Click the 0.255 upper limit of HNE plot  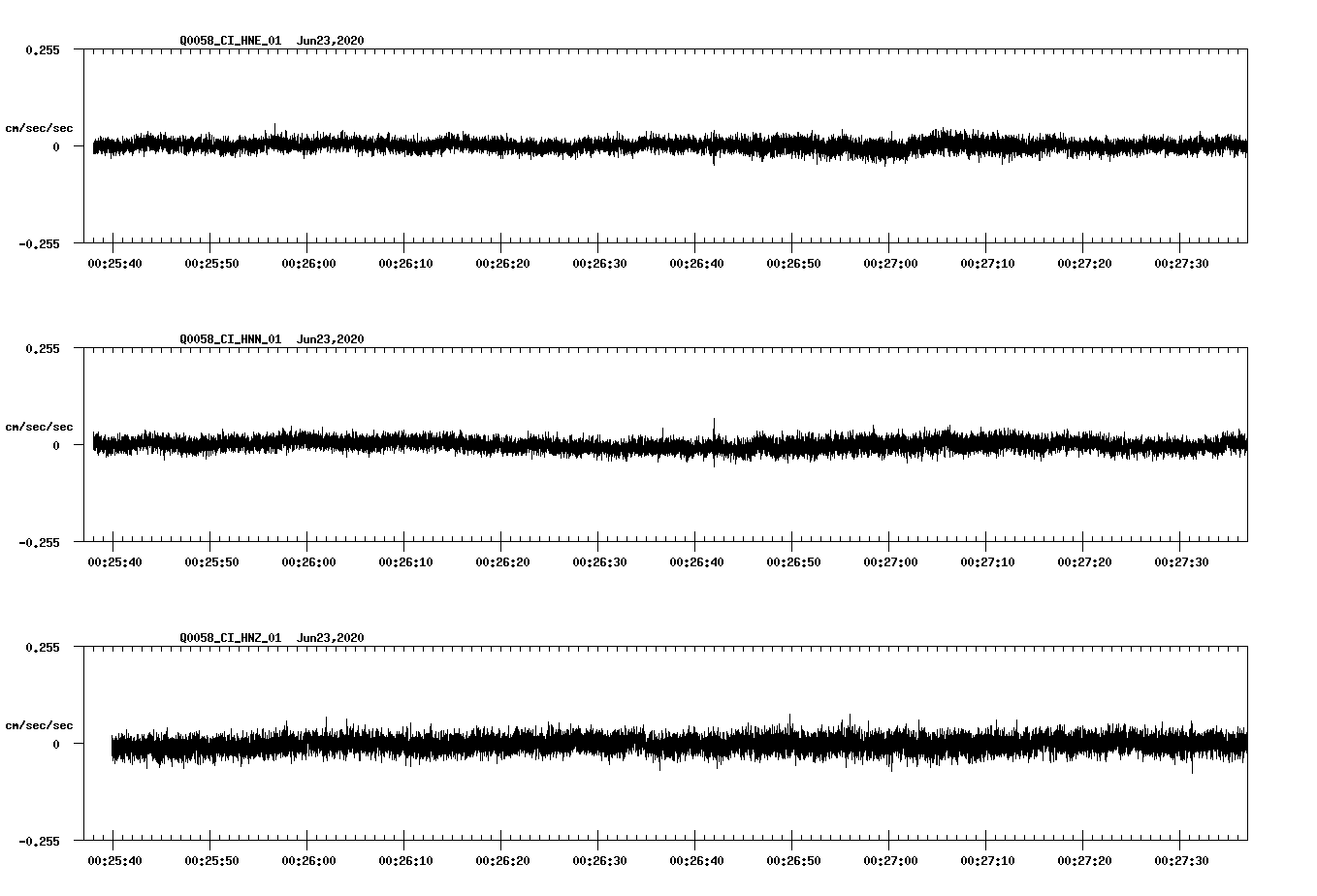point(43,49)
